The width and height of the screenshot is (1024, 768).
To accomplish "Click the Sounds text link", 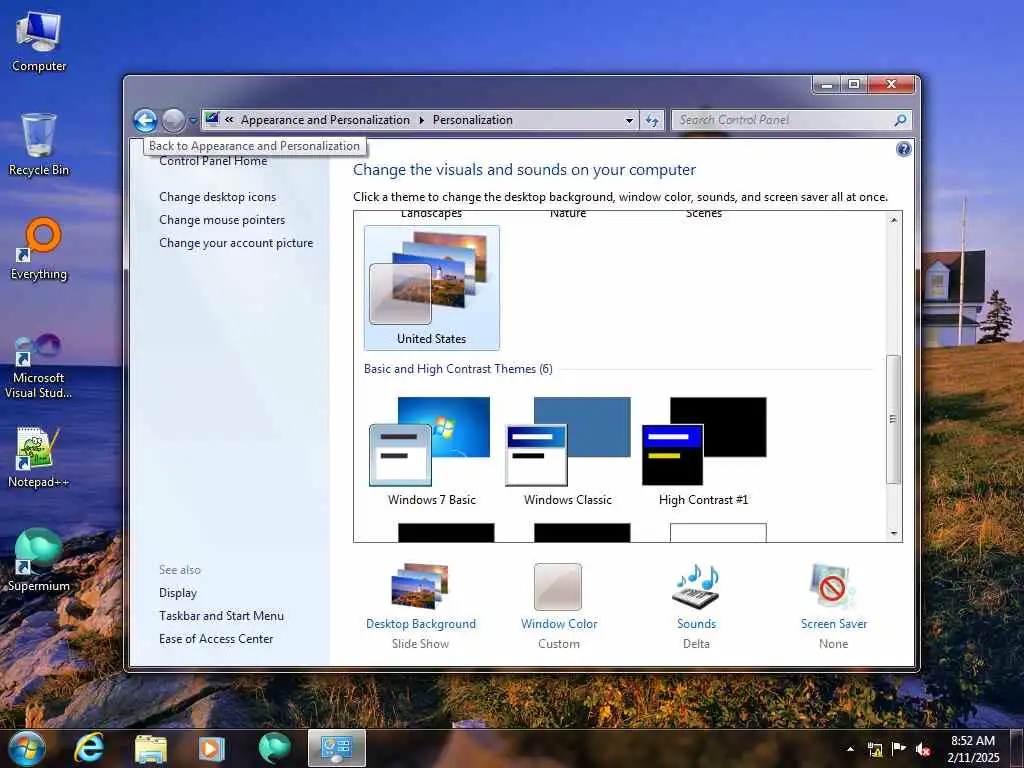I will (696, 624).
